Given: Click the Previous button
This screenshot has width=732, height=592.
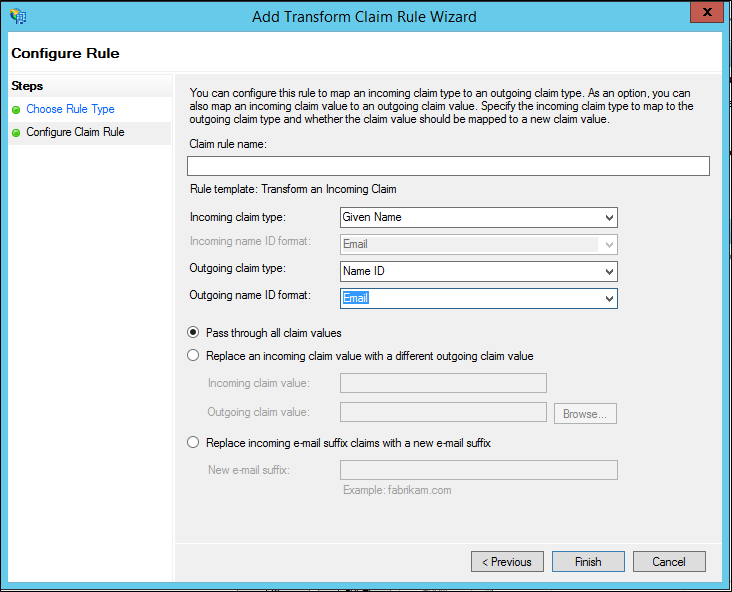Looking at the screenshot, I should tap(507, 562).
